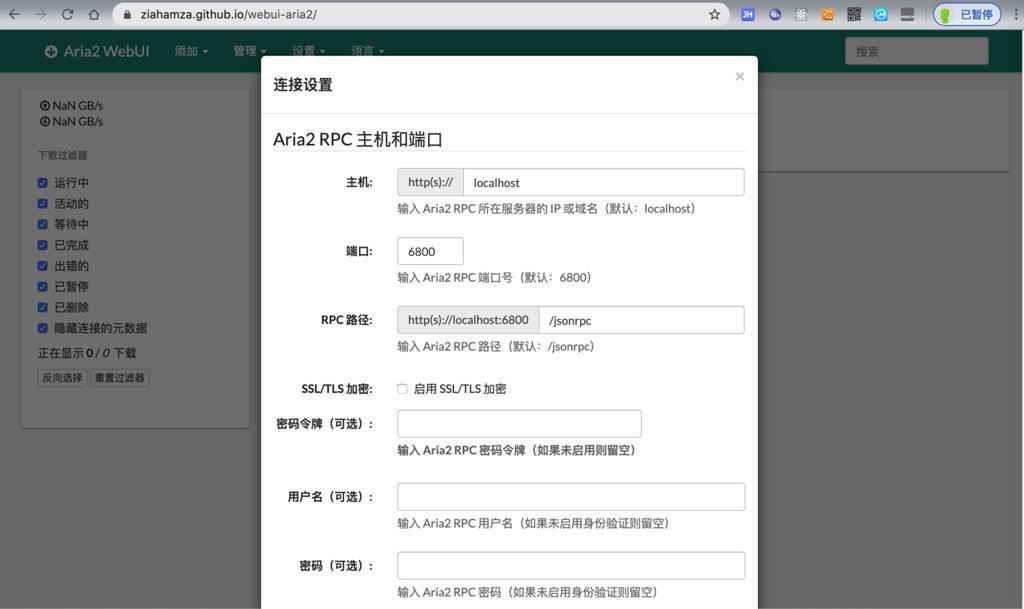
Task: Open the teal circular extension icon
Action: point(881,14)
